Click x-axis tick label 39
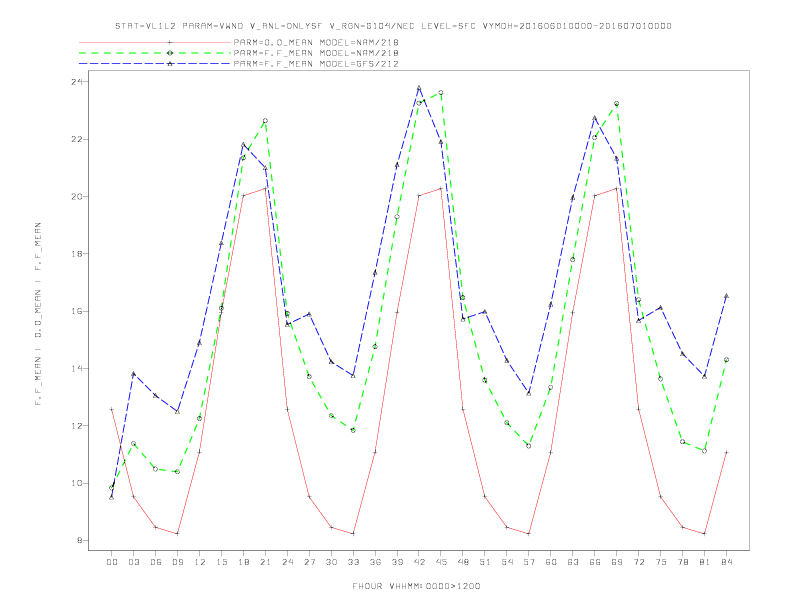The height and width of the screenshot is (612, 792). point(397,562)
